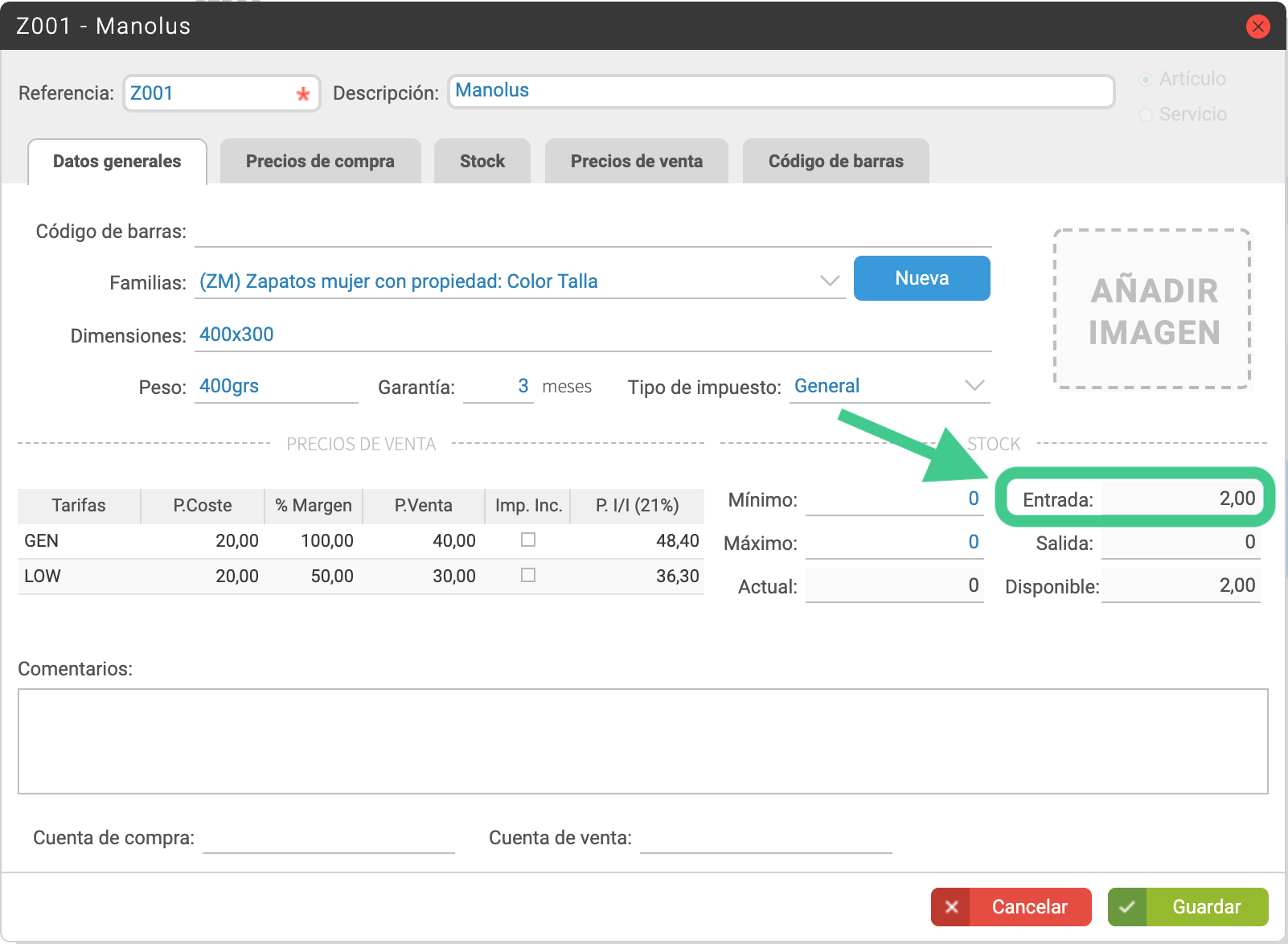Close the Z001 - Manolus dialog

click(x=1257, y=27)
